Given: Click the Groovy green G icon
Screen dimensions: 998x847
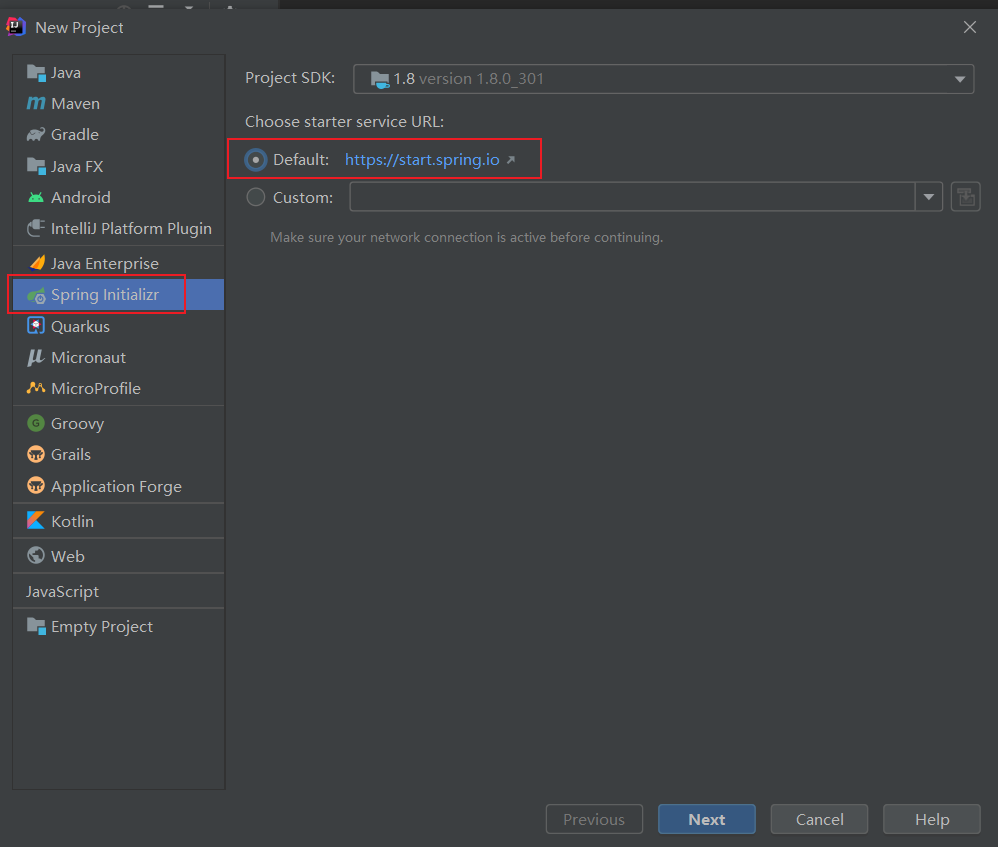Looking at the screenshot, I should click(x=36, y=423).
